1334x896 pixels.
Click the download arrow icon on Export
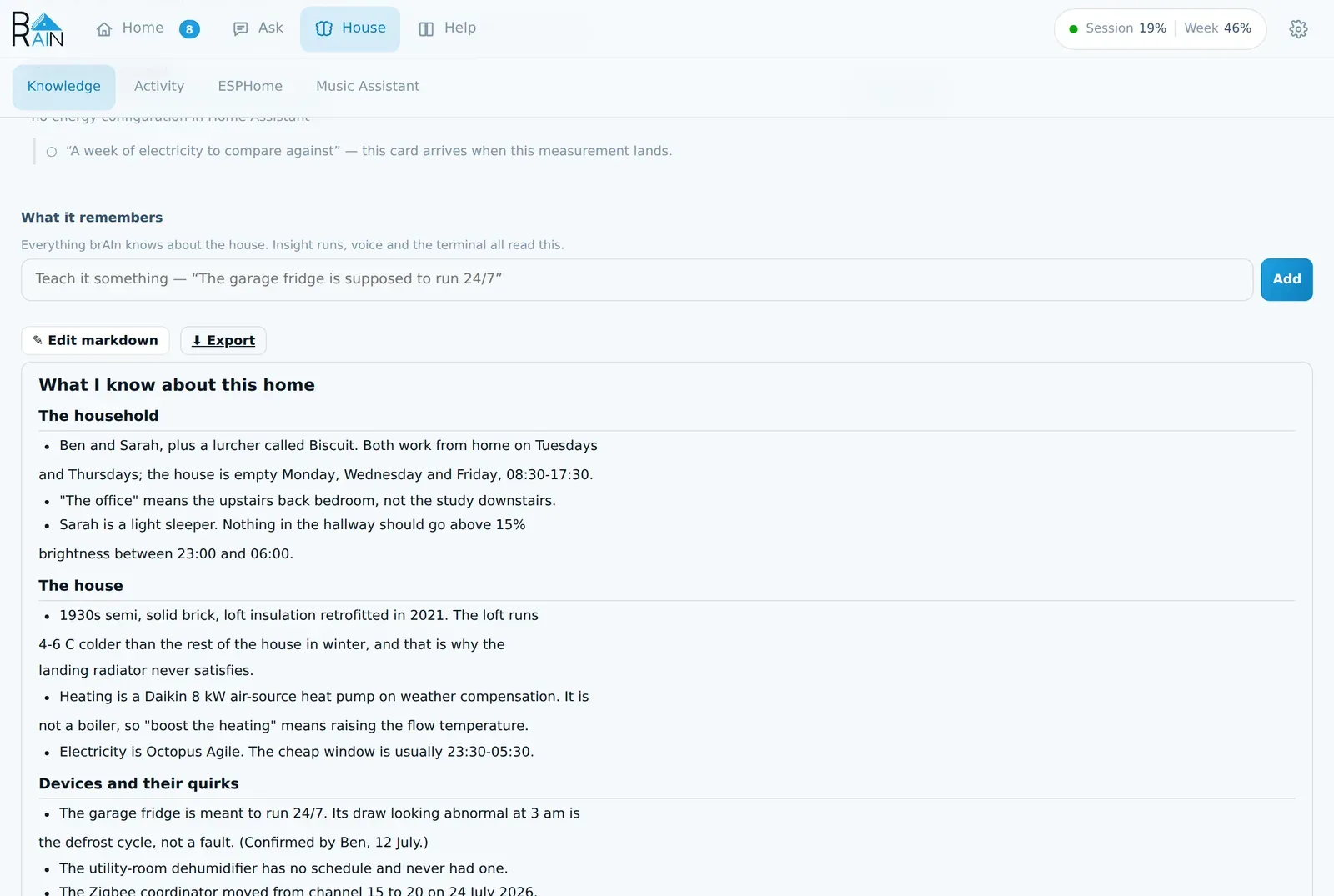pyautogui.click(x=197, y=340)
